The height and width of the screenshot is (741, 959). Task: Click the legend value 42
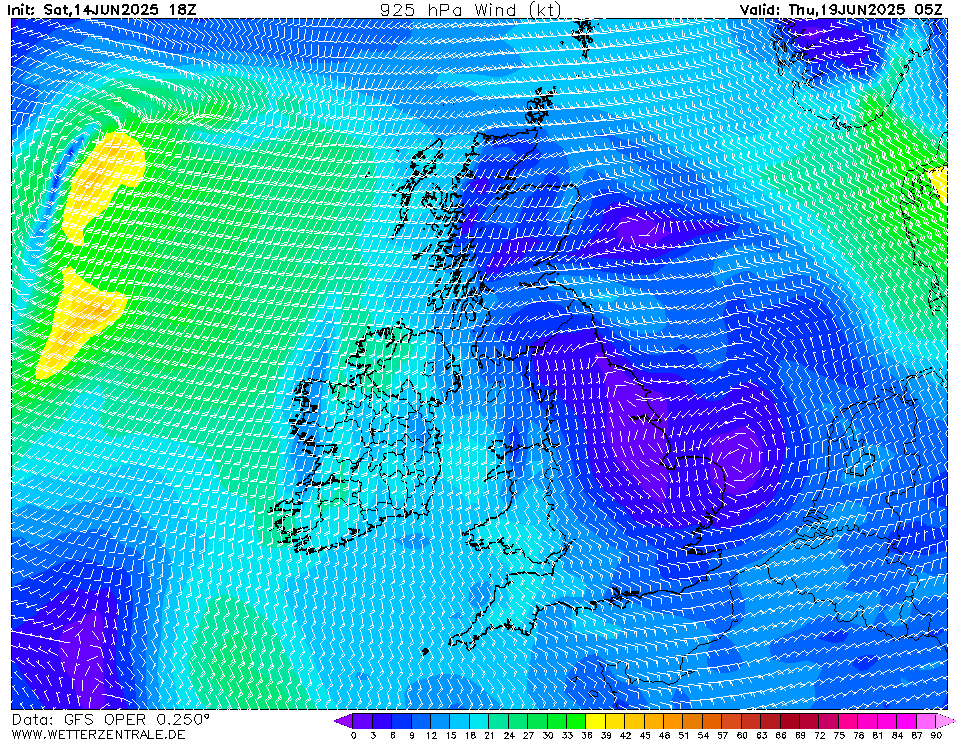(625, 735)
